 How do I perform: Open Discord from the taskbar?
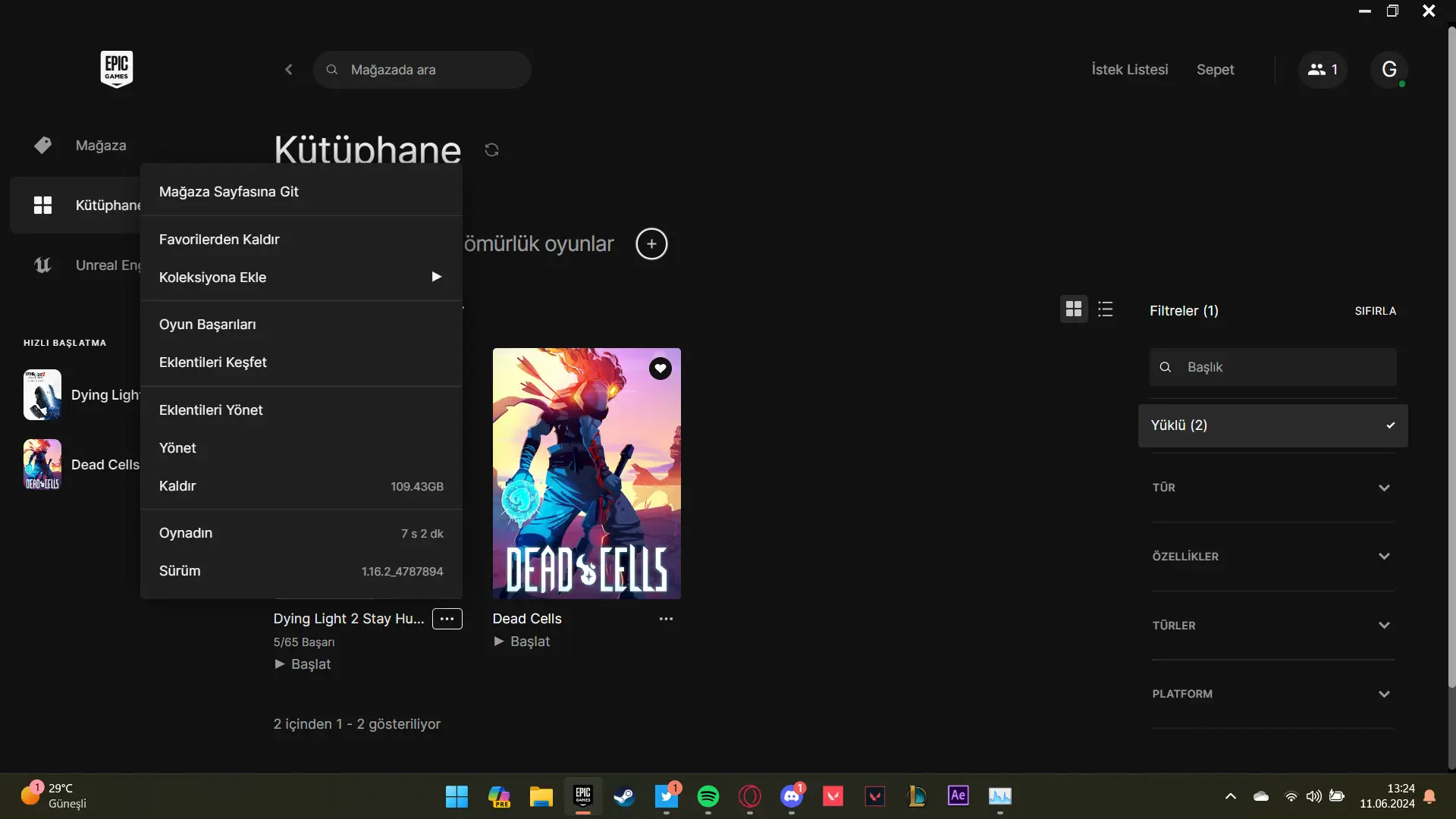tap(792, 796)
